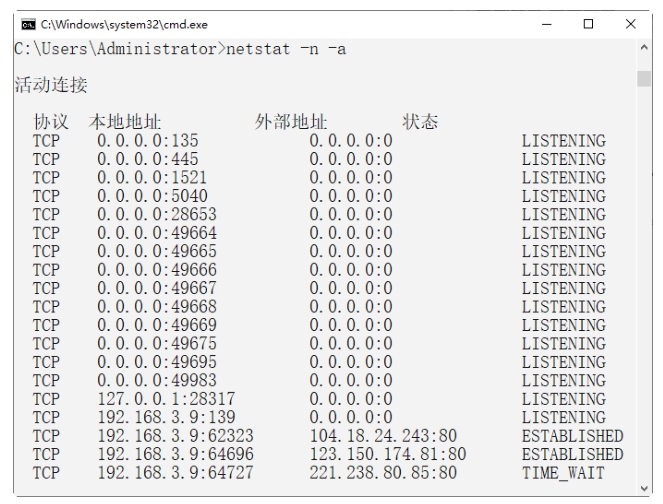Click the column header 协议
The height and width of the screenshot is (504, 663).
pos(51,122)
